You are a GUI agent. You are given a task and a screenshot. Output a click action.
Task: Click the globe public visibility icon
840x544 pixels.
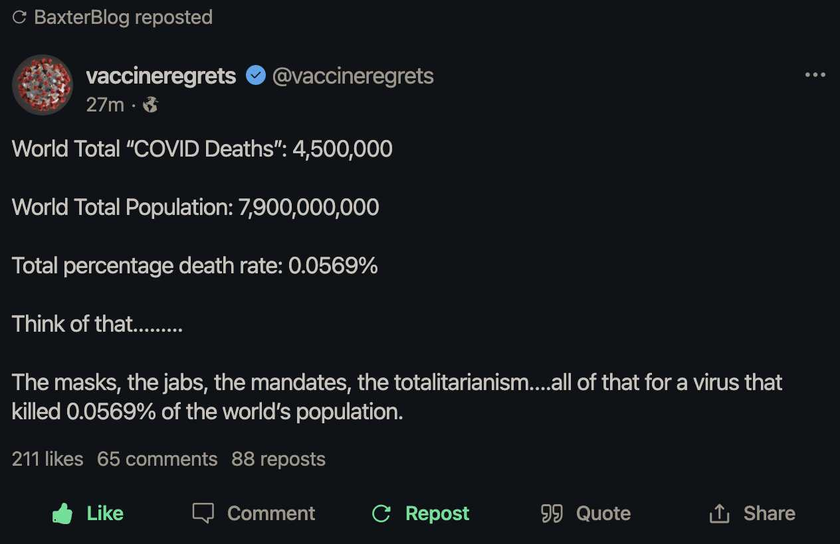coord(151,105)
